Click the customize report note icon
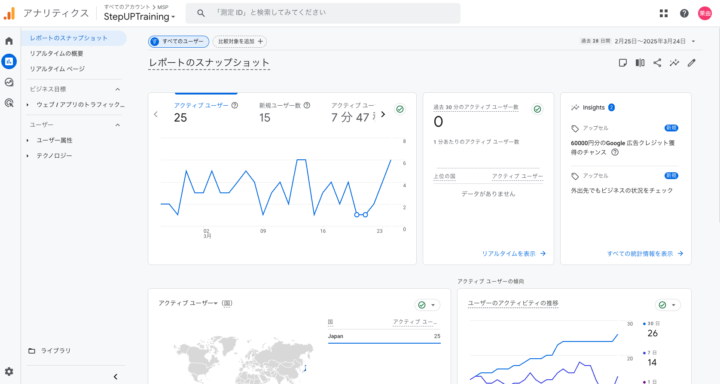Screen dimensions: 720x384 (x=623, y=63)
